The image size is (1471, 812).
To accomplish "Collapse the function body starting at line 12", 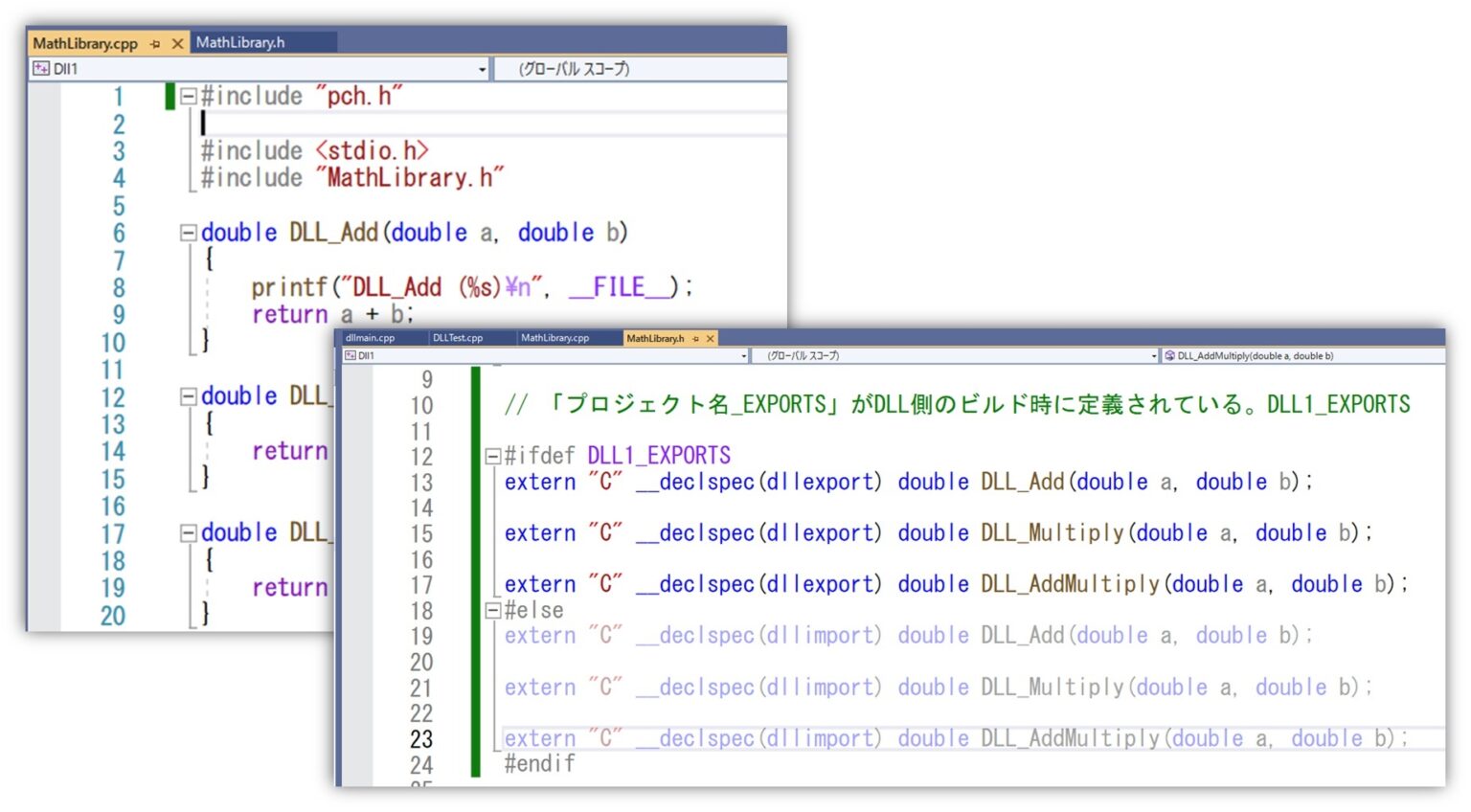I will coord(188,396).
